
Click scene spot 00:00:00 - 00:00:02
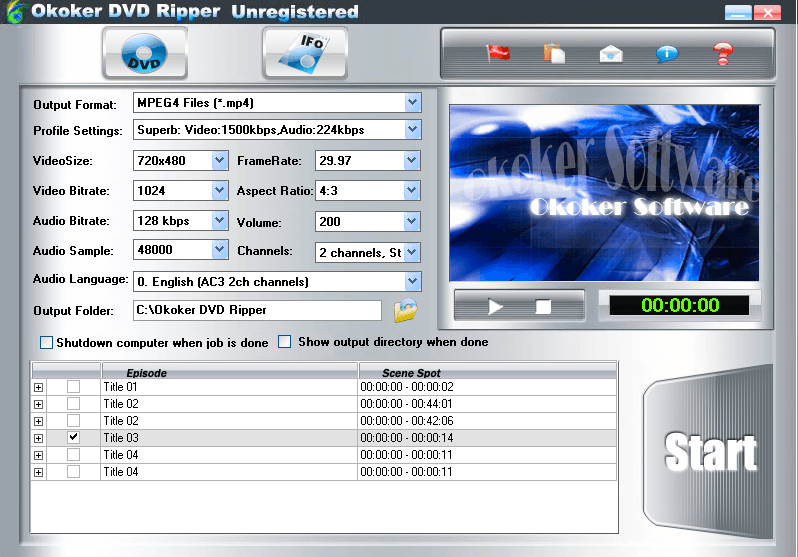tap(407, 387)
